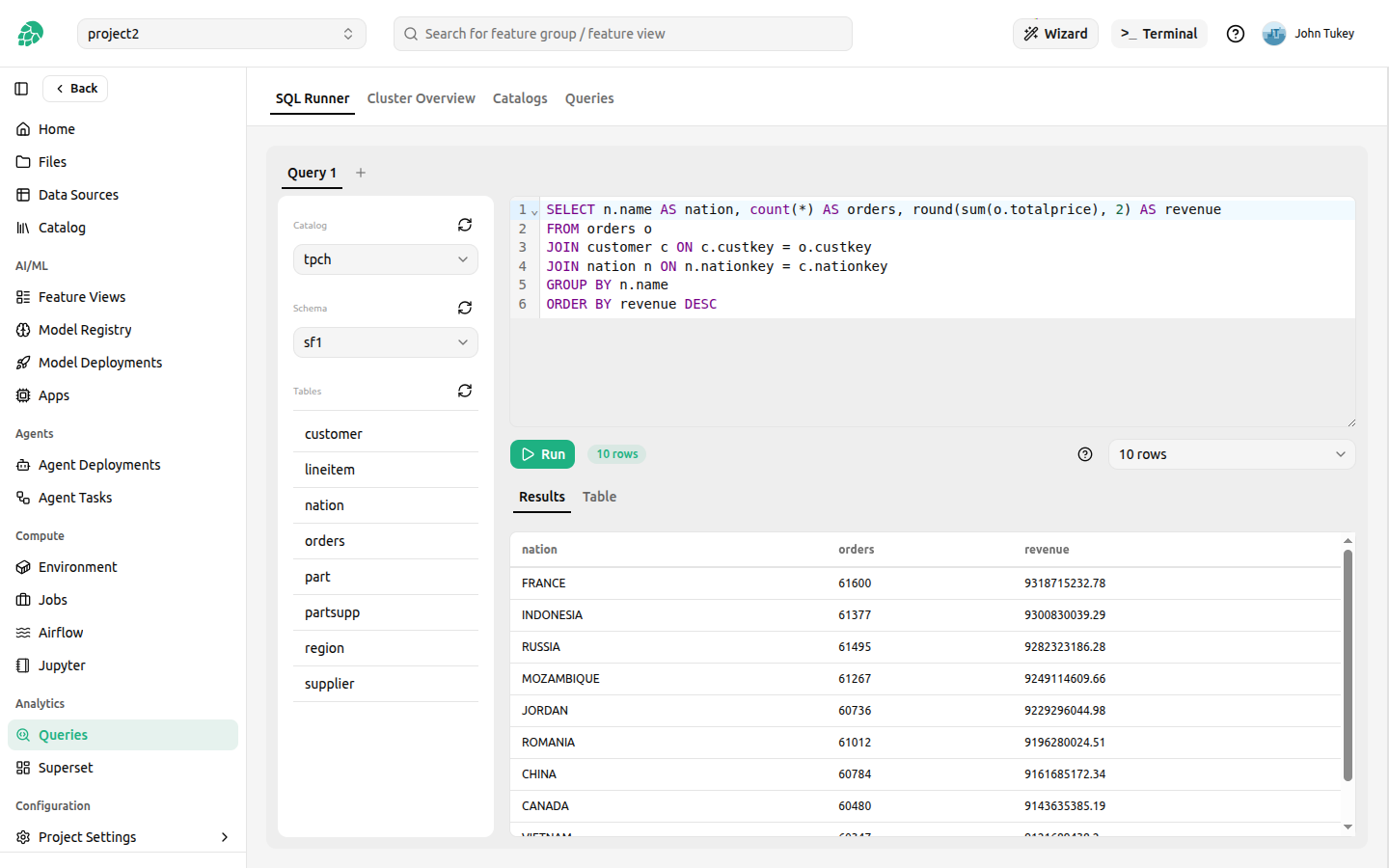Click the Hopsworks logo icon
Screen dimensions: 1389x868
(x=30, y=34)
